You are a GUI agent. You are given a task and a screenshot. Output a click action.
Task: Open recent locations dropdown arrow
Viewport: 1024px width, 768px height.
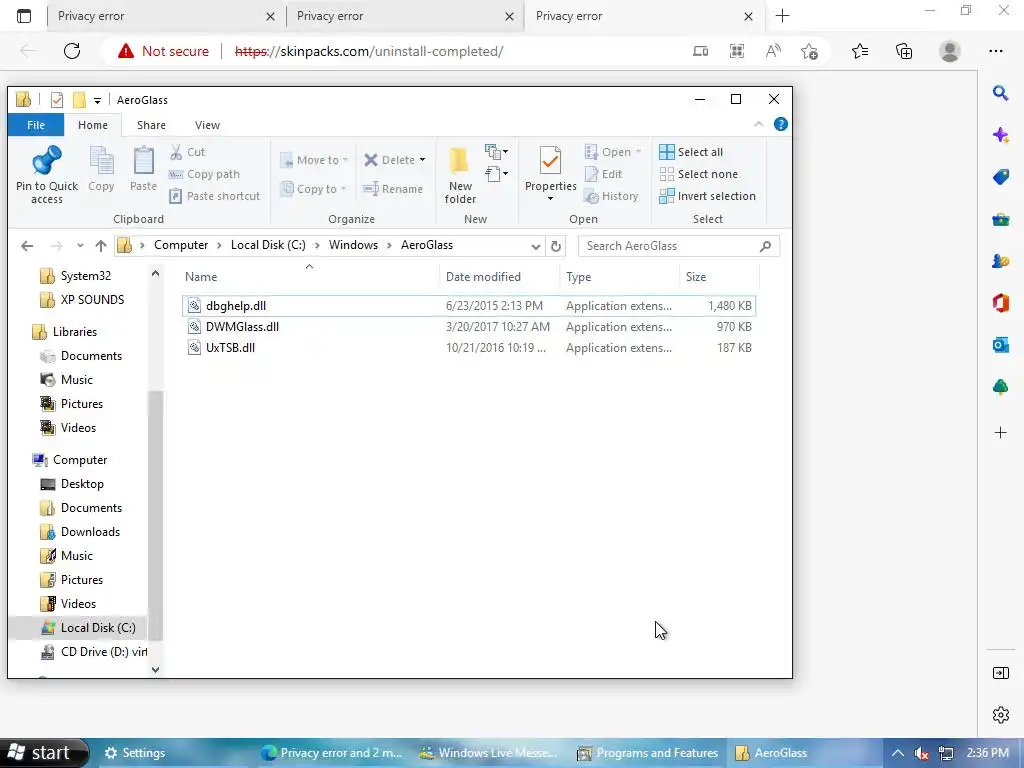80,246
